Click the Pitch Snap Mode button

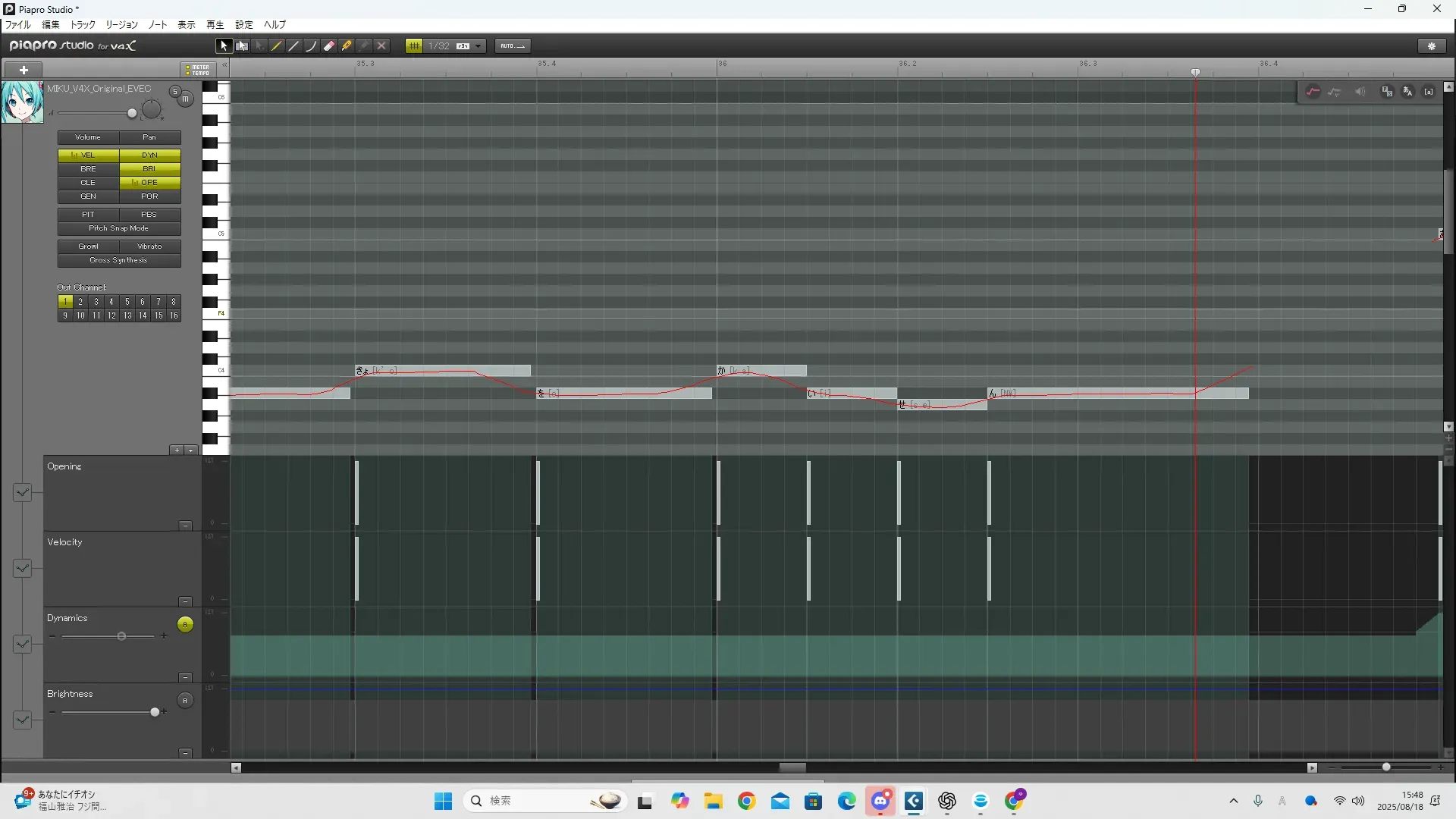119,228
